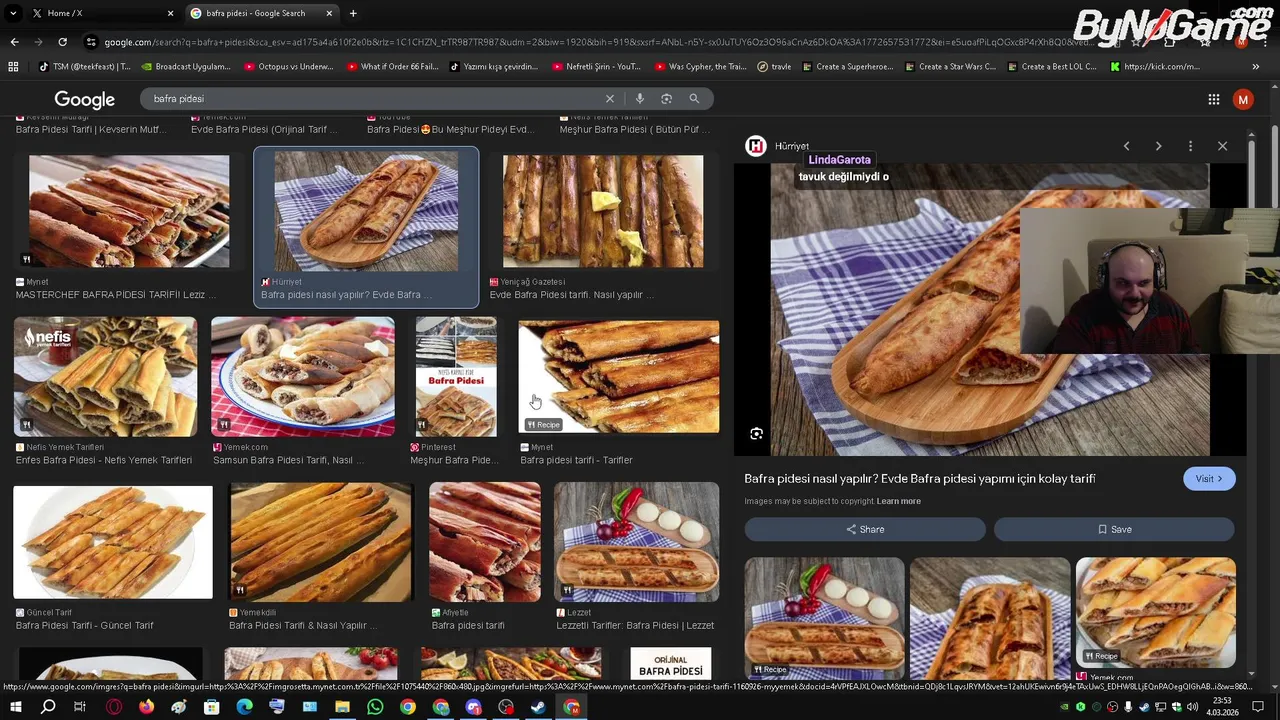Open the tab search dropdown

pos(13,13)
